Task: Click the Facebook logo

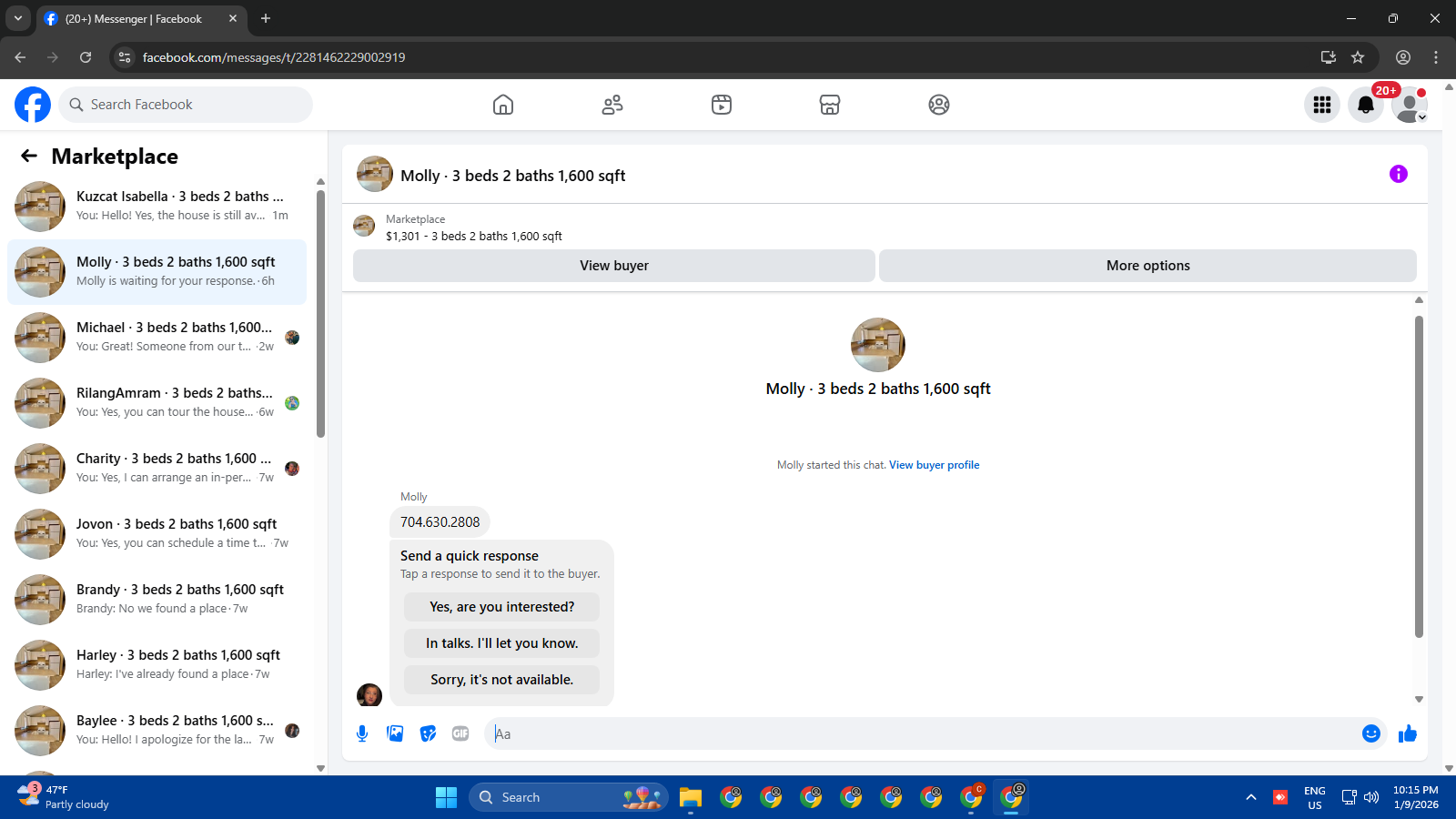Action: [33, 105]
